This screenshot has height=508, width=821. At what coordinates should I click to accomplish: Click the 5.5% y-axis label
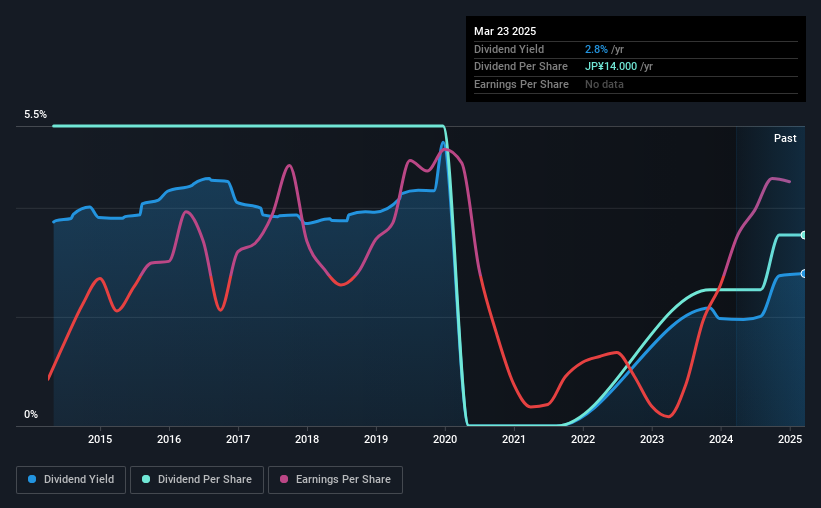(35, 114)
